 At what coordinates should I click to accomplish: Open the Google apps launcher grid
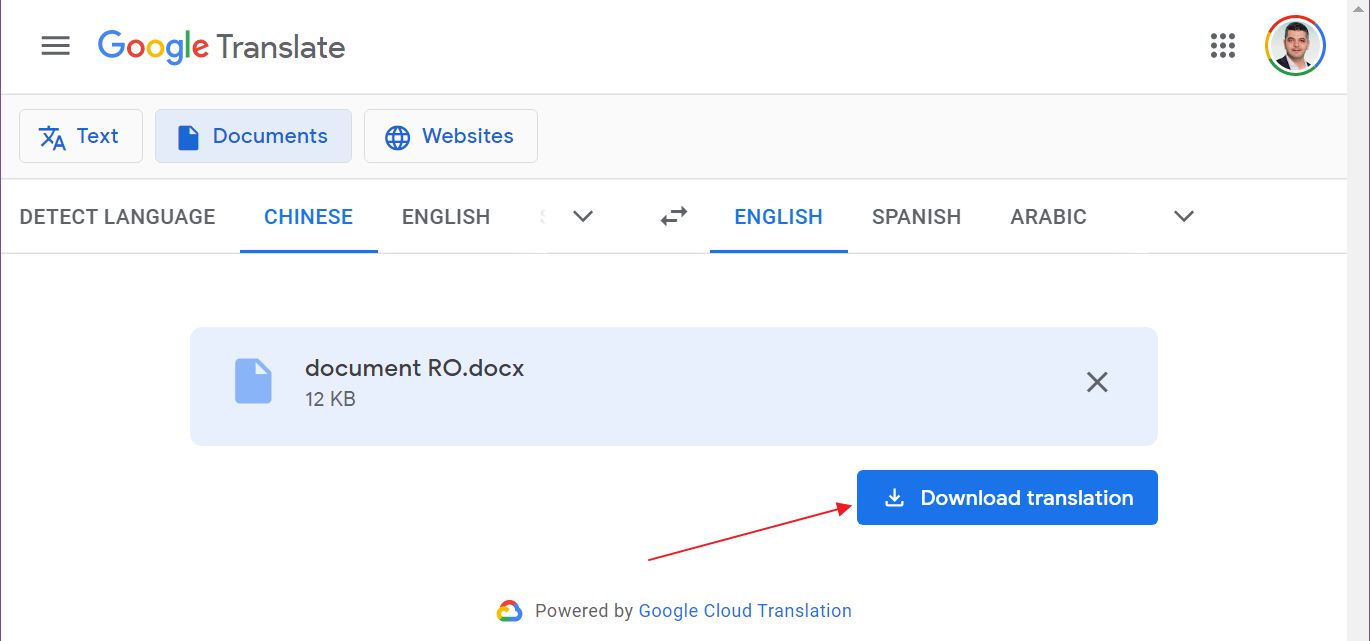point(1222,46)
